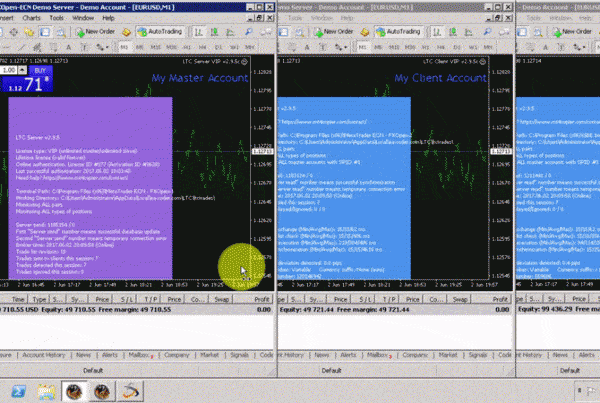Select D1 timeframe in Master window
Screen dimensions: 600x403
218,47
